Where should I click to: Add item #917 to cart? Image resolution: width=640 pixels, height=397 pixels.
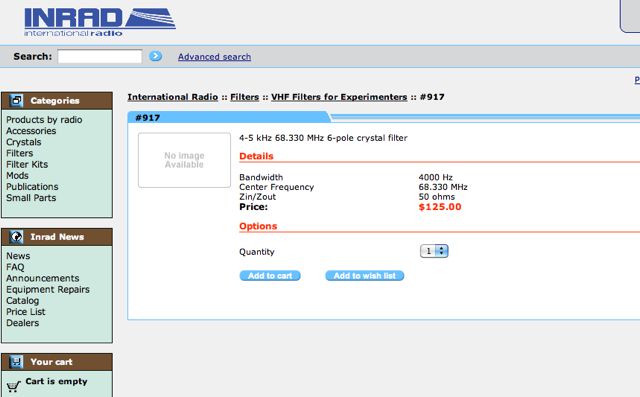point(270,276)
